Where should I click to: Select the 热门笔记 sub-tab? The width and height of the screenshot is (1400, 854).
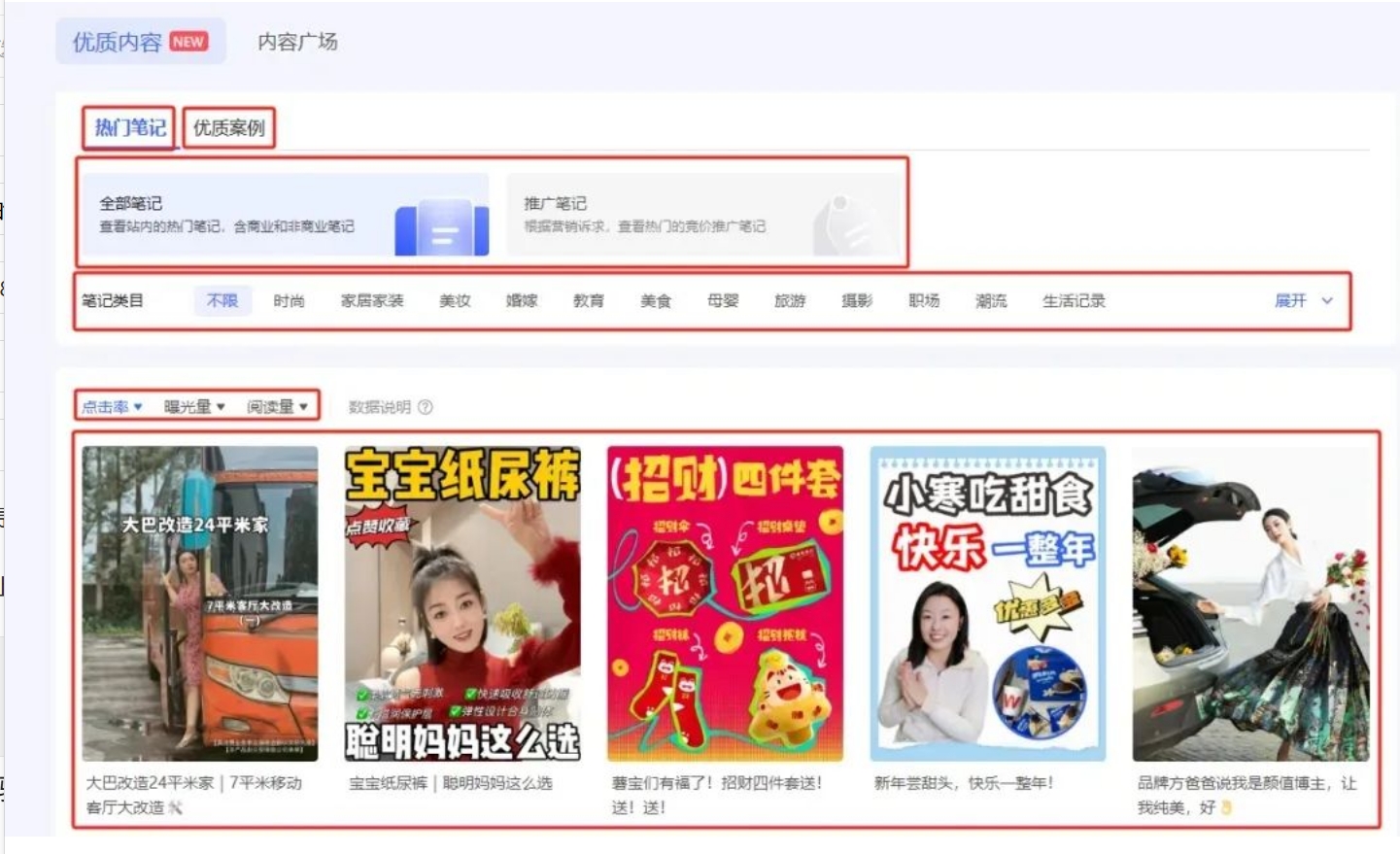[x=130, y=127]
